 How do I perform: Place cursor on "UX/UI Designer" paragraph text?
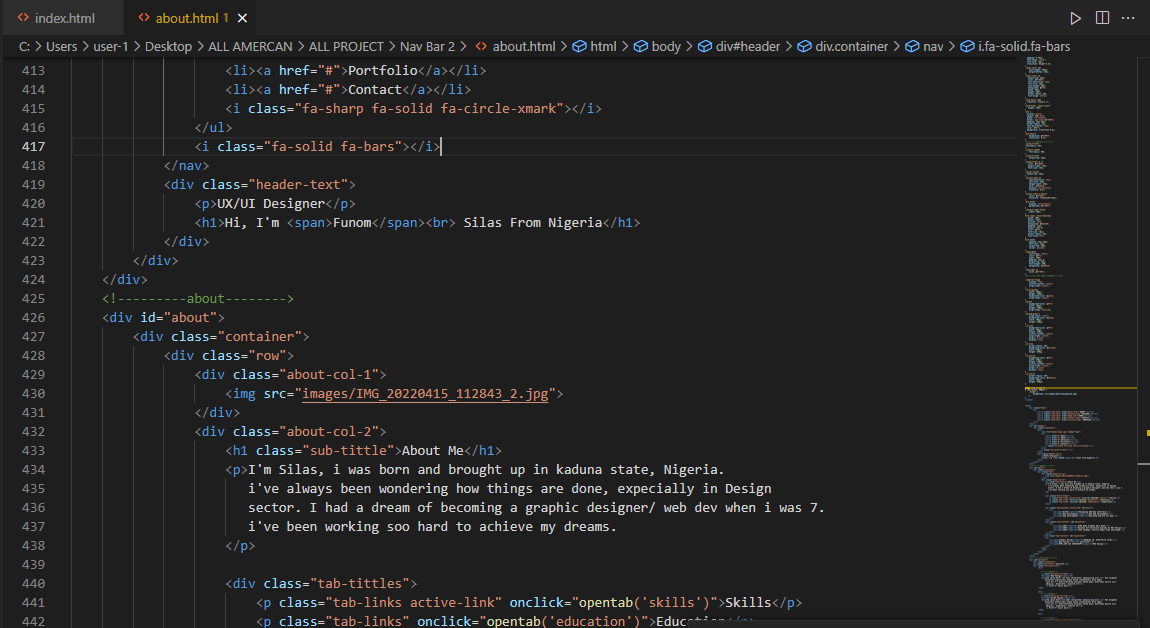(271, 203)
